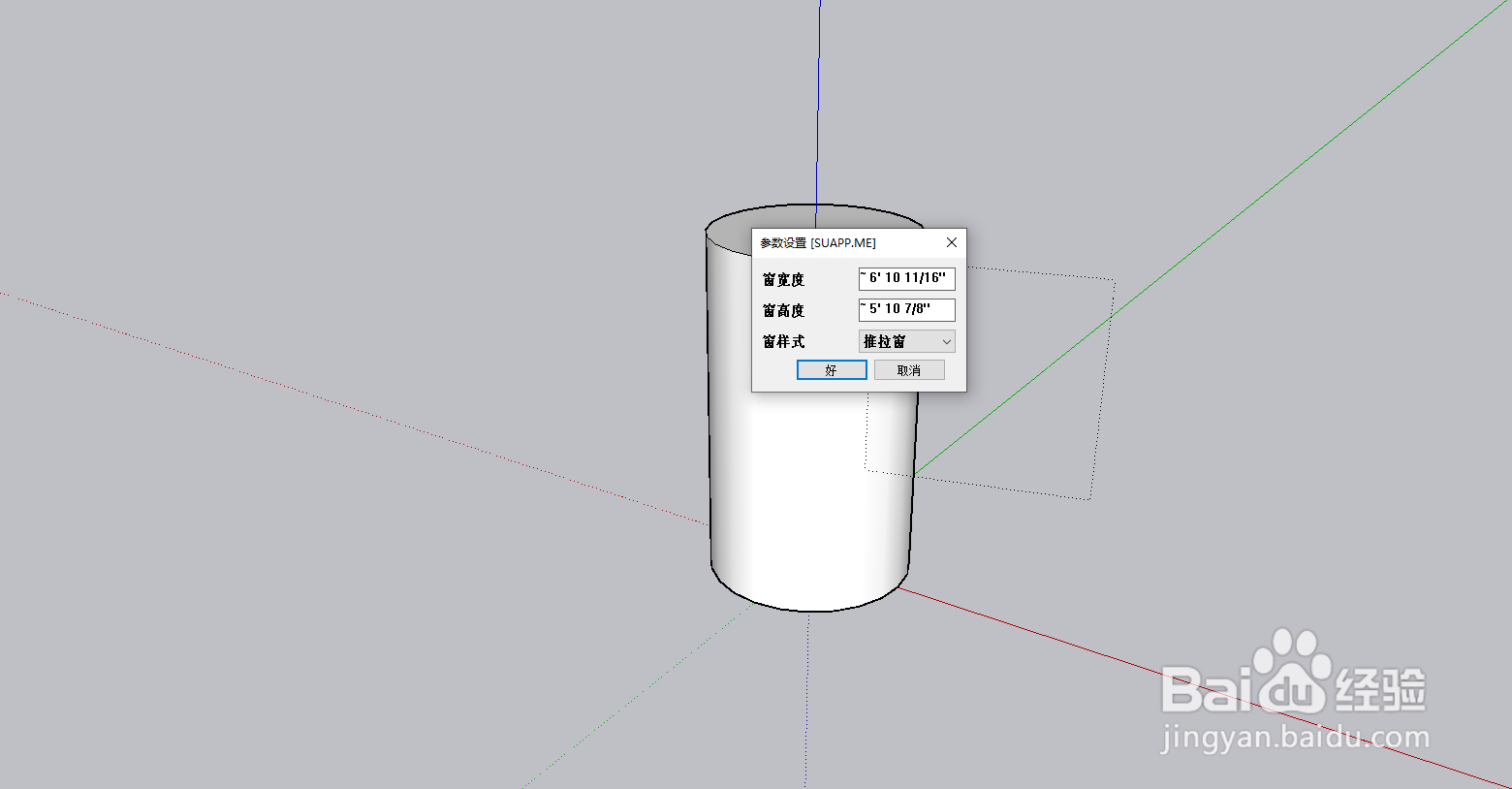Click the window height input field
The image size is (1512, 789).
(x=906, y=310)
